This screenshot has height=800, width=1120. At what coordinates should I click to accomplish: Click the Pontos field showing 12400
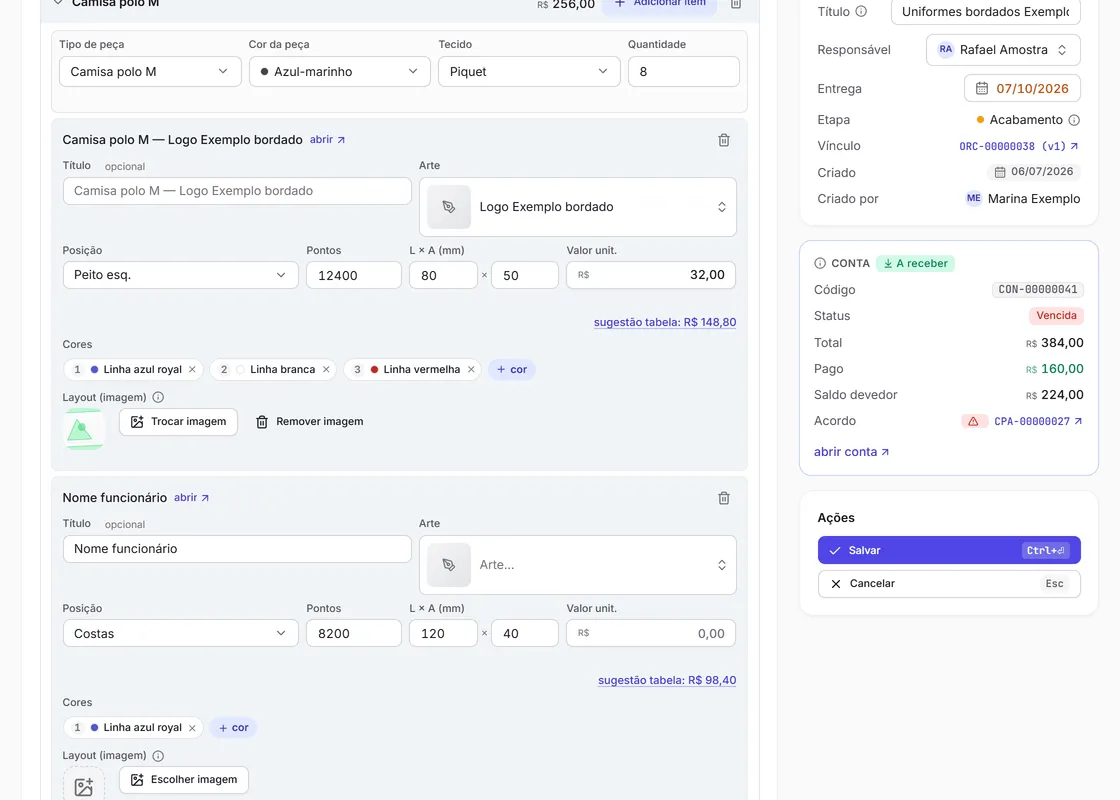coord(354,275)
